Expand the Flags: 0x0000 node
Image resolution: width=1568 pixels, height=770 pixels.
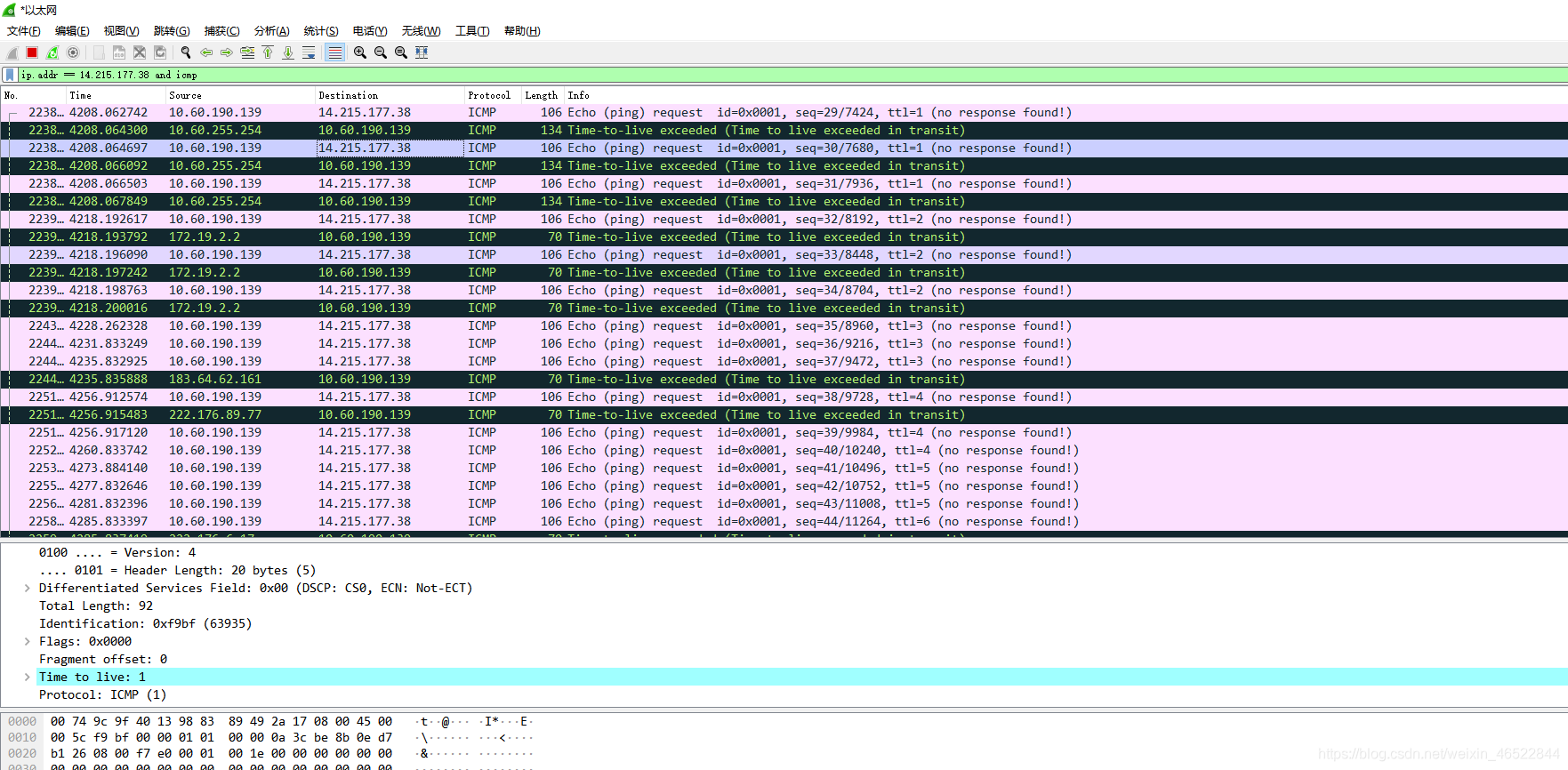click(27, 642)
